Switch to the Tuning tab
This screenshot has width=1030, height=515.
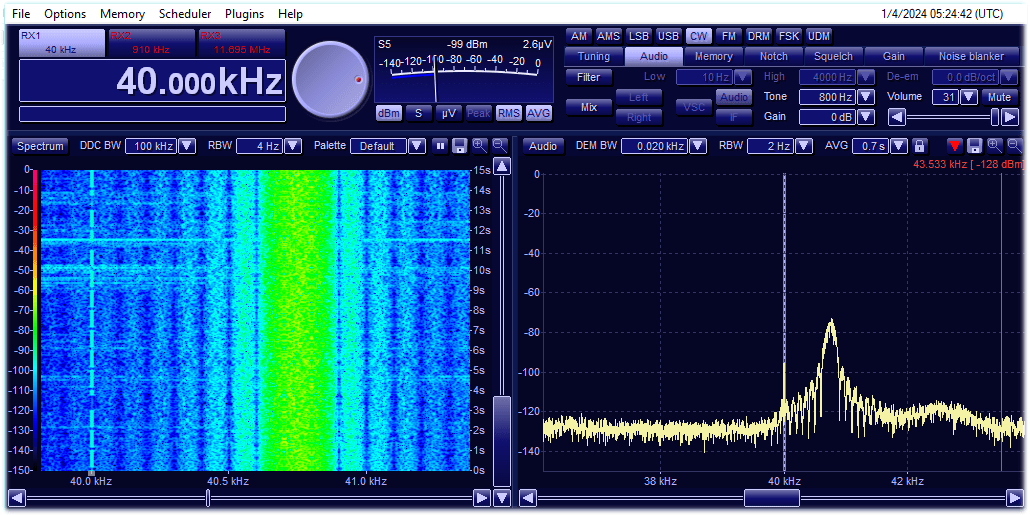[x=594, y=56]
